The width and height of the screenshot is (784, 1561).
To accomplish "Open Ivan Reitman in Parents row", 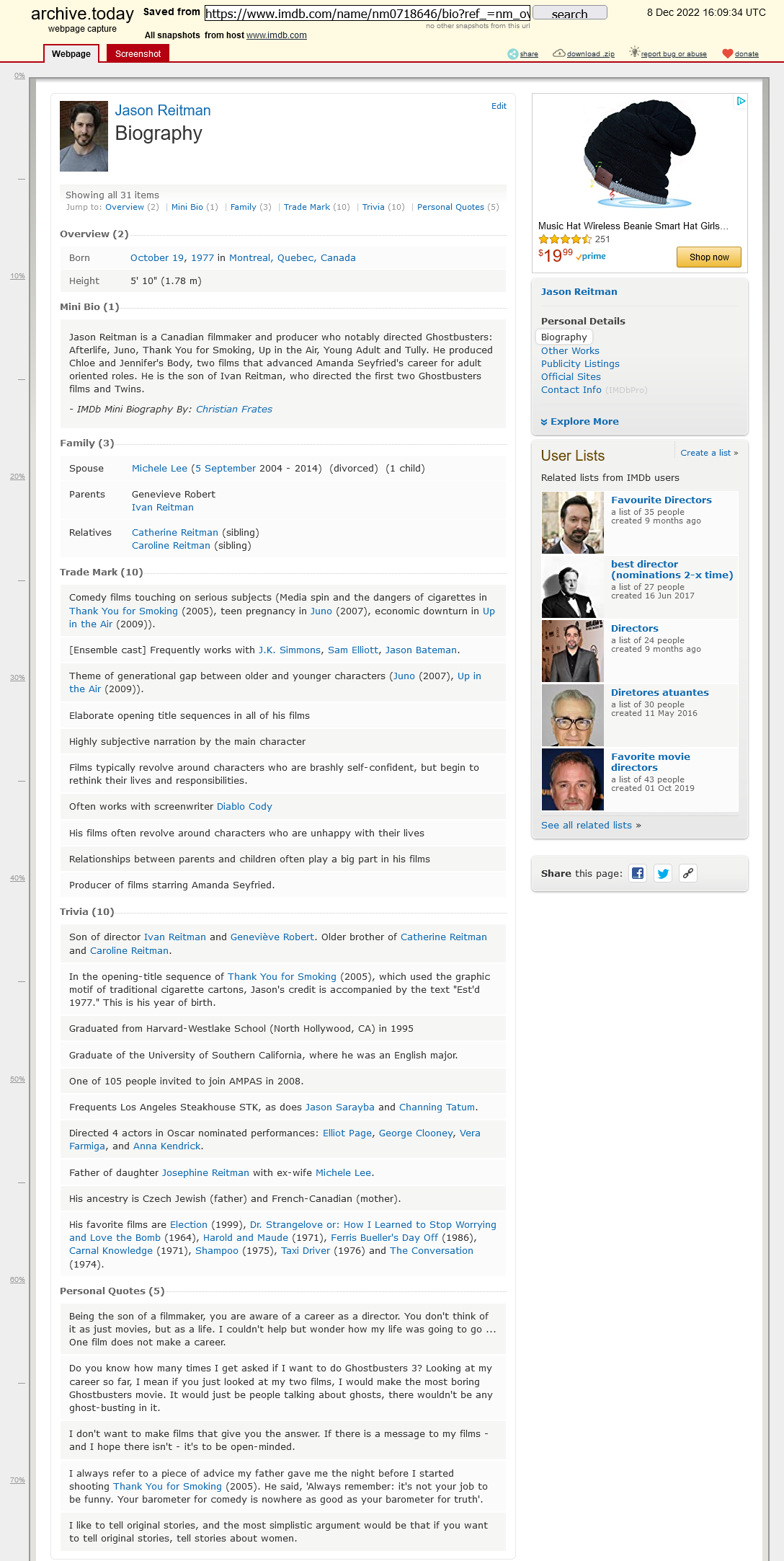I will (163, 508).
